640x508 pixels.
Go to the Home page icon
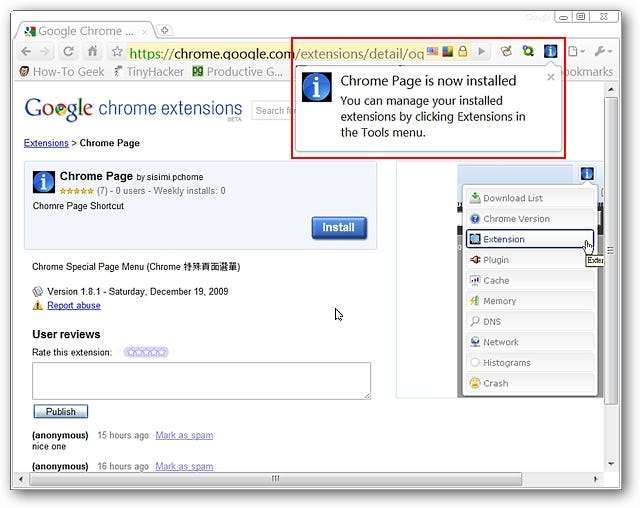pyautogui.click(x=93, y=51)
